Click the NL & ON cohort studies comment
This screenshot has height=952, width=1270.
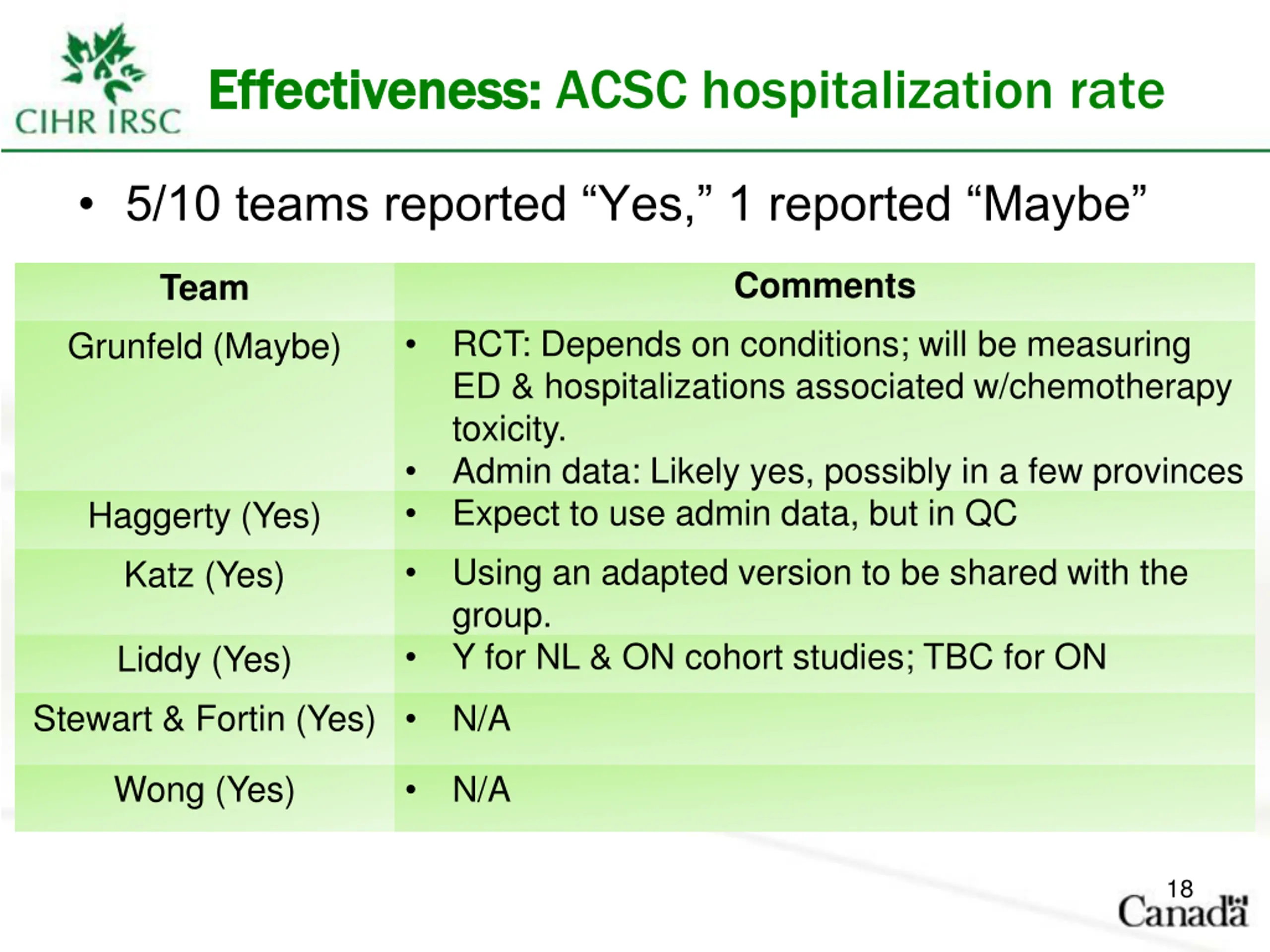pos(779,657)
